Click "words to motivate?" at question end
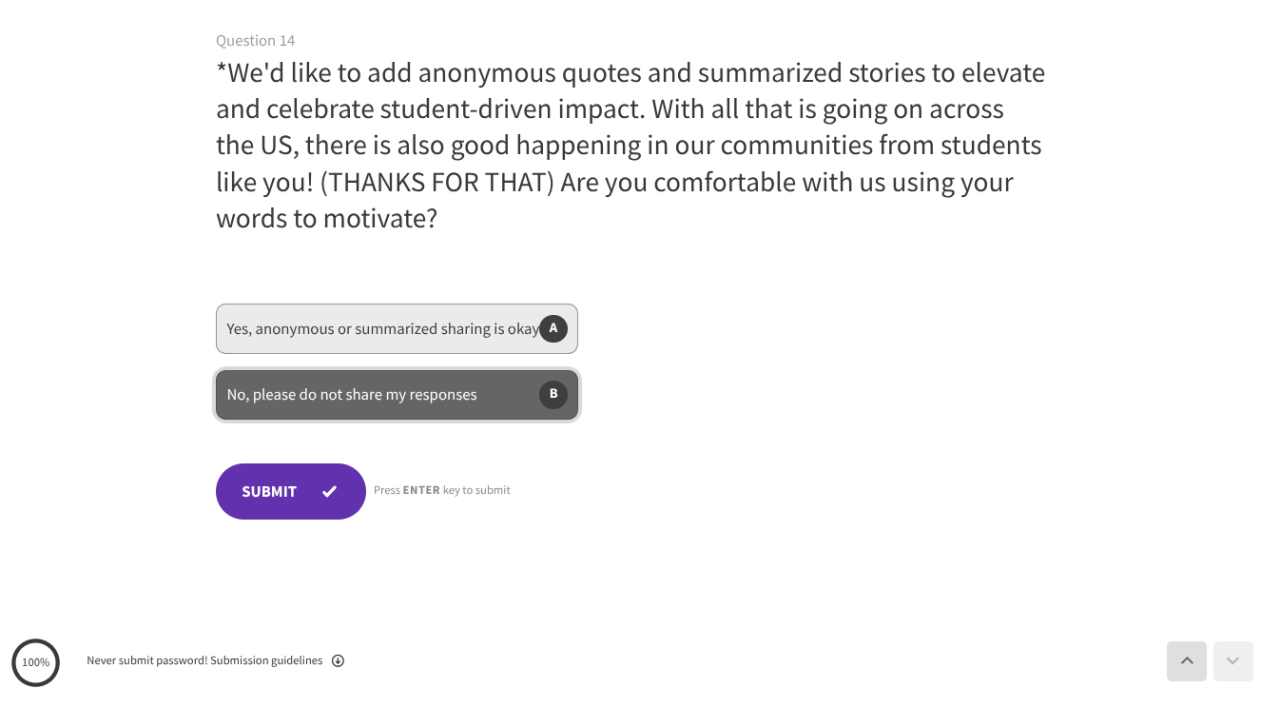The width and height of the screenshot is (1280, 708). tap(327, 218)
